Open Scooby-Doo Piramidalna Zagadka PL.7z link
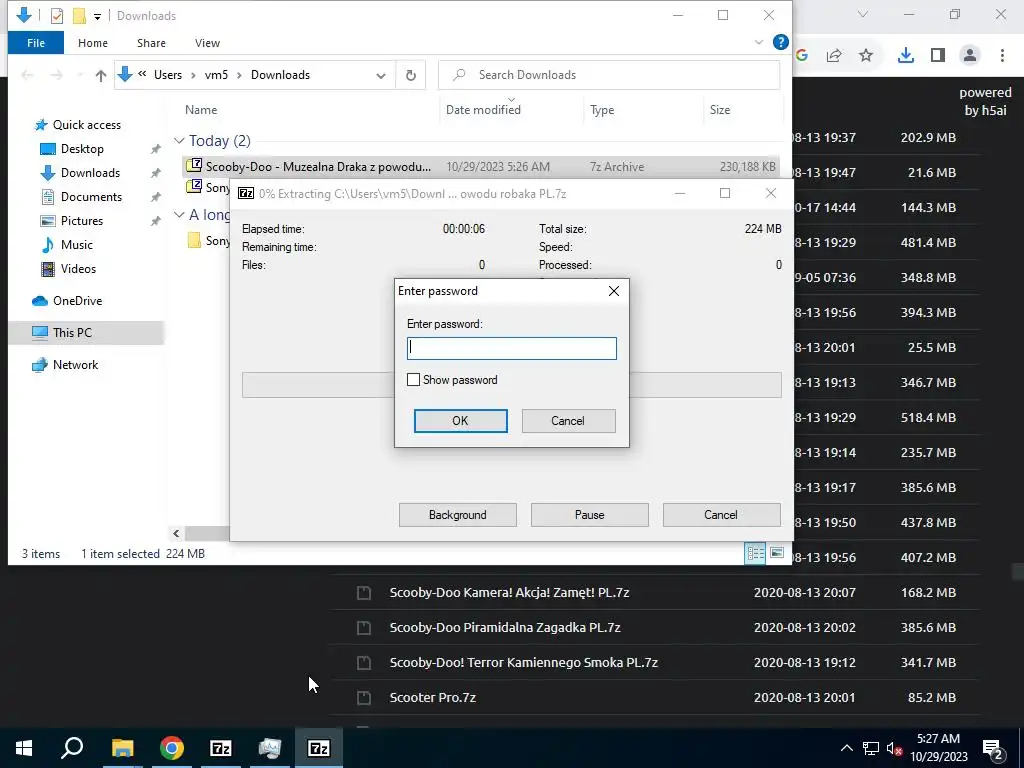Viewport: 1024px width, 768px height. [505, 628]
